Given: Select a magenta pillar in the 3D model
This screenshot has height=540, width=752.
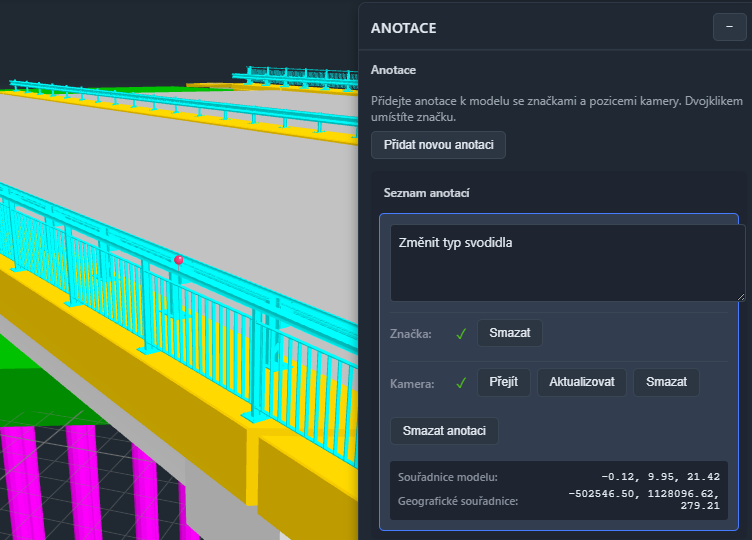Looking at the screenshot, I should (x=83, y=480).
